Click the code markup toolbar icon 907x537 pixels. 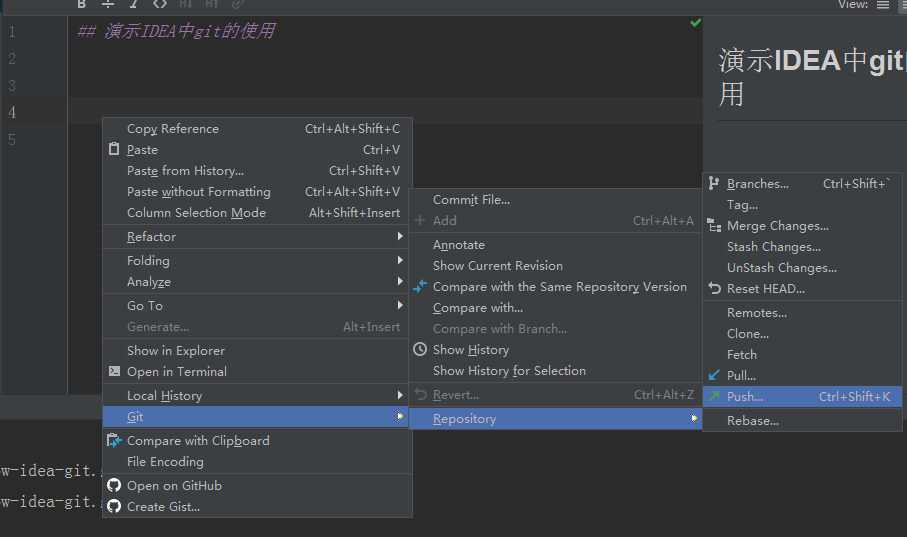160,5
